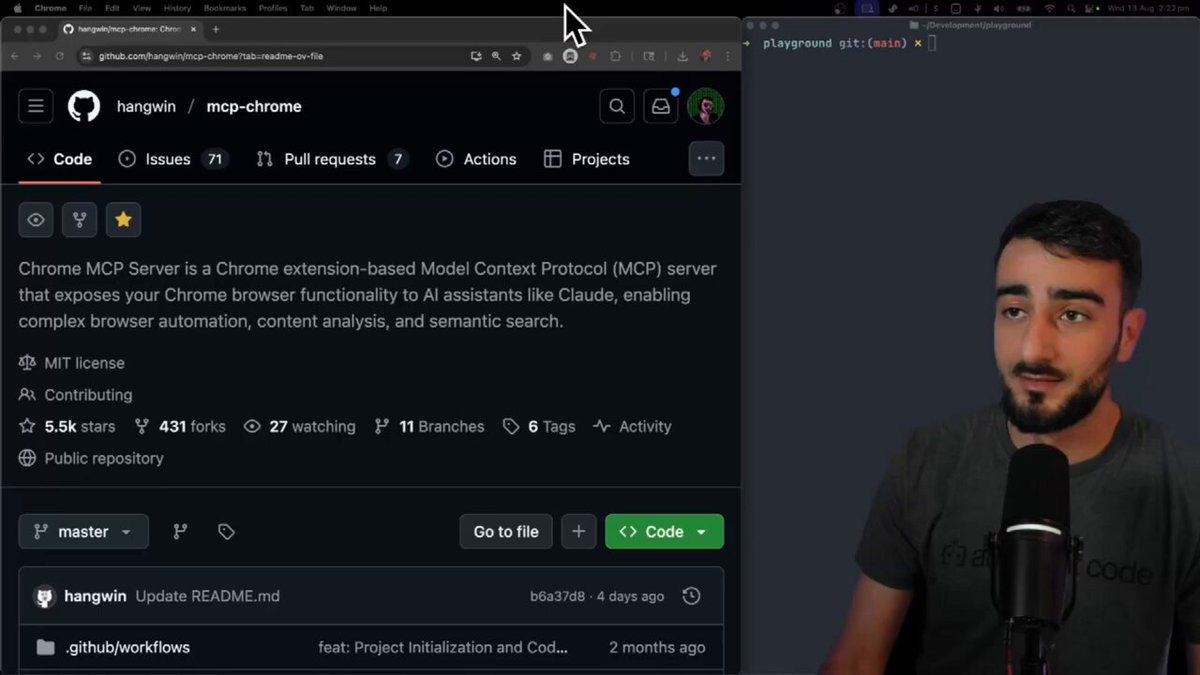This screenshot has height=675, width=1200.
Task: Open the plus add file button
Action: click(578, 531)
